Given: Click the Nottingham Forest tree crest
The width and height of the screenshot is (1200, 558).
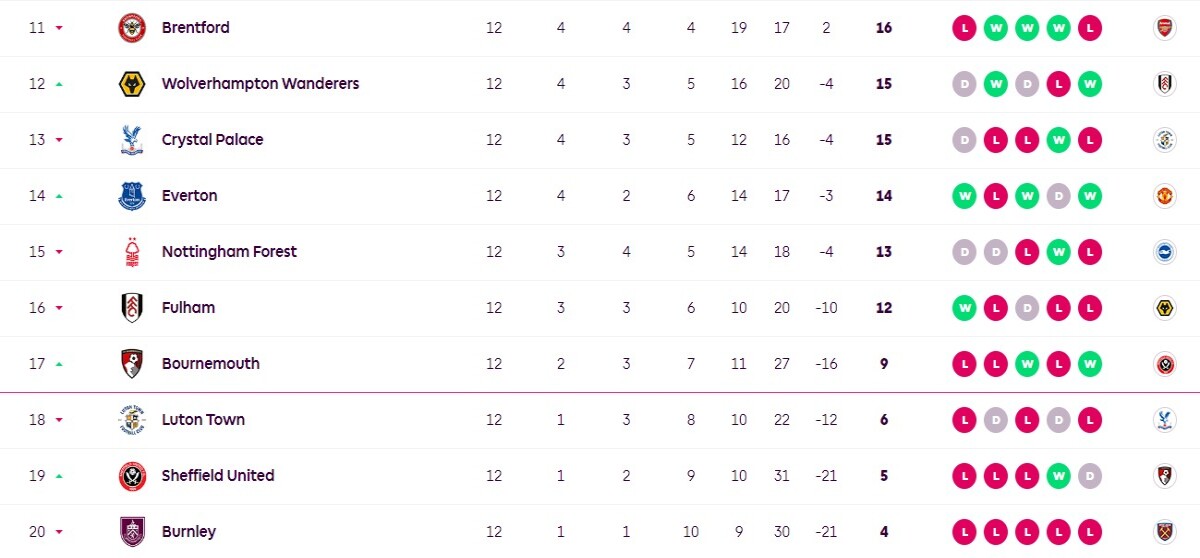Looking at the screenshot, I should coord(132,252).
